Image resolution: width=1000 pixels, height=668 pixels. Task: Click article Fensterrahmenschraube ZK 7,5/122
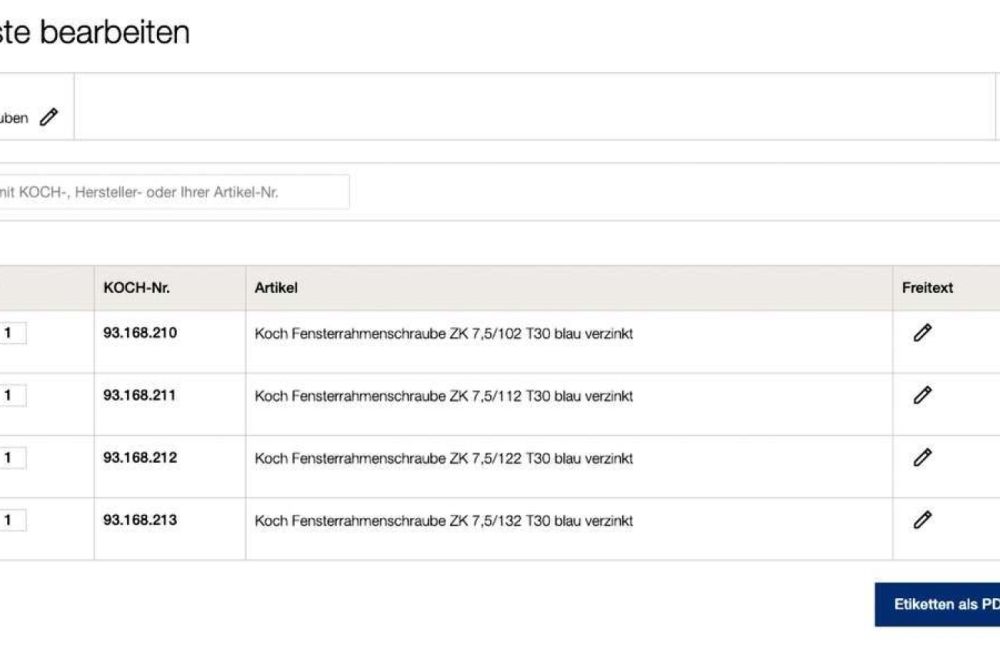[x=444, y=459]
